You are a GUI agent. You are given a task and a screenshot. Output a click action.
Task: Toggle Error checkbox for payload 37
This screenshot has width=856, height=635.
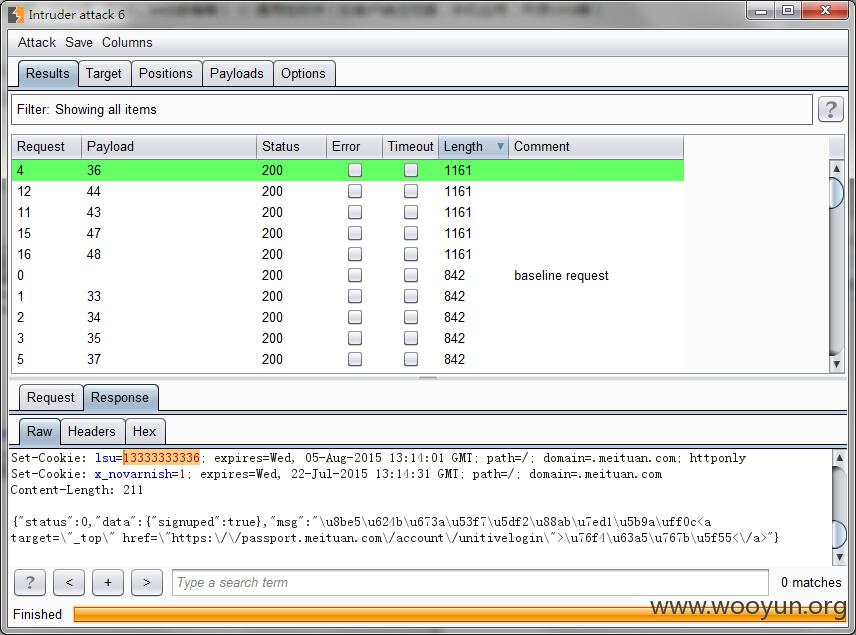[x=355, y=359]
